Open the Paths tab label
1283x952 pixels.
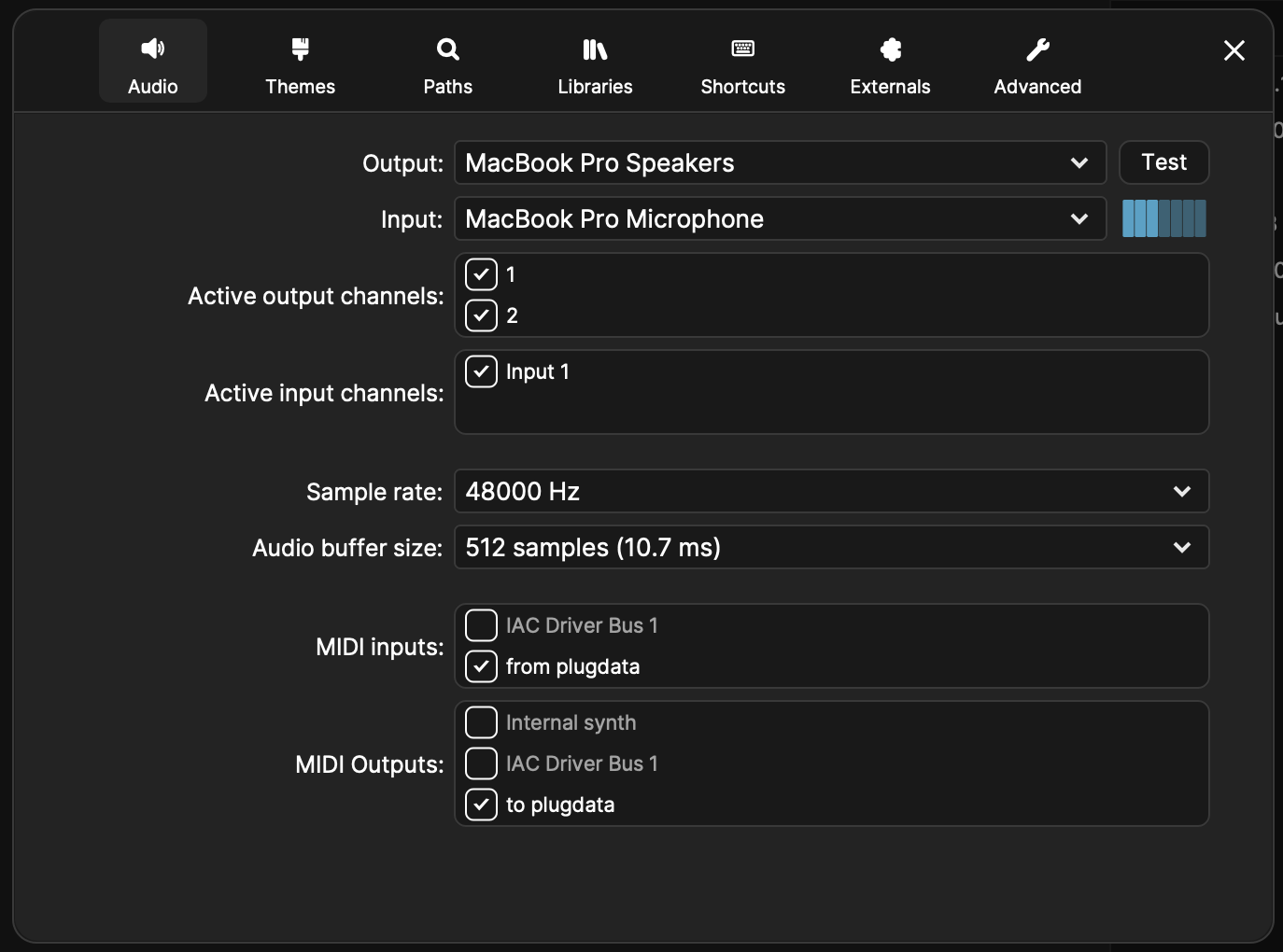point(448,87)
